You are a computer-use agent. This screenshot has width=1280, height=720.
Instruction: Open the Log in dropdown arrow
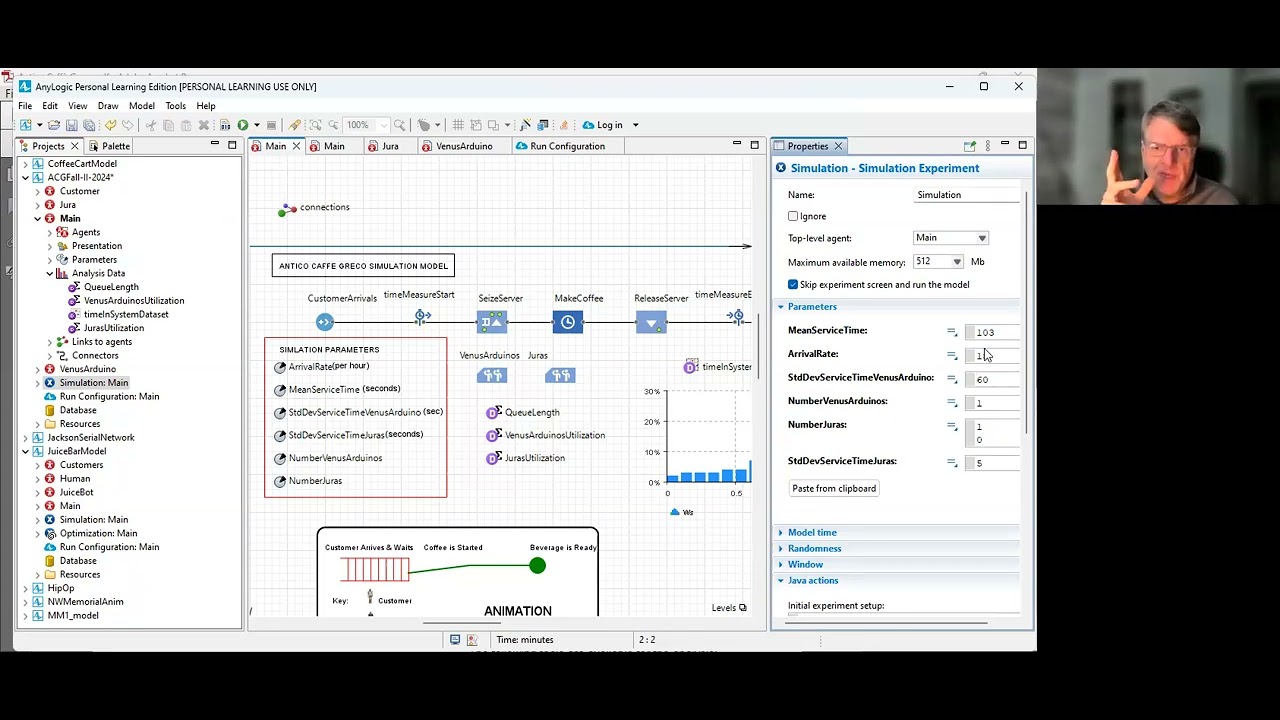click(635, 125)
